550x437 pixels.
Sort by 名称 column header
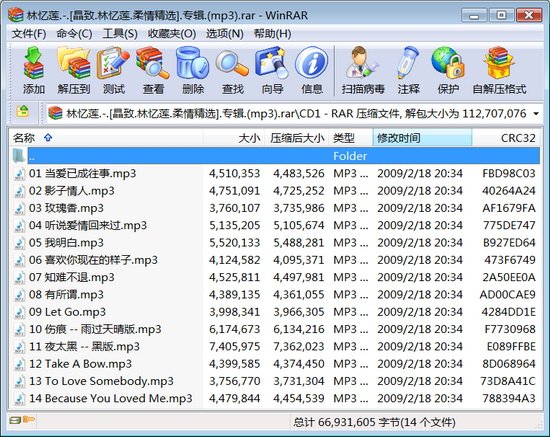(106, 138)
